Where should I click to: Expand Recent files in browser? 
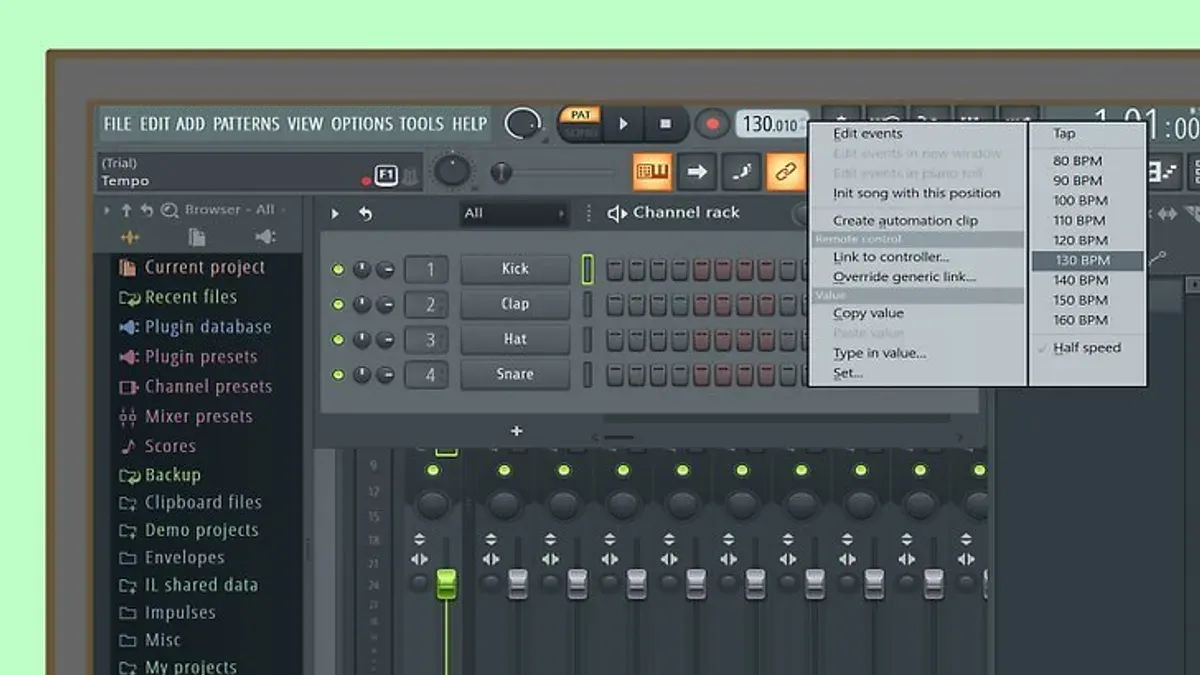(x=178, y=297)
